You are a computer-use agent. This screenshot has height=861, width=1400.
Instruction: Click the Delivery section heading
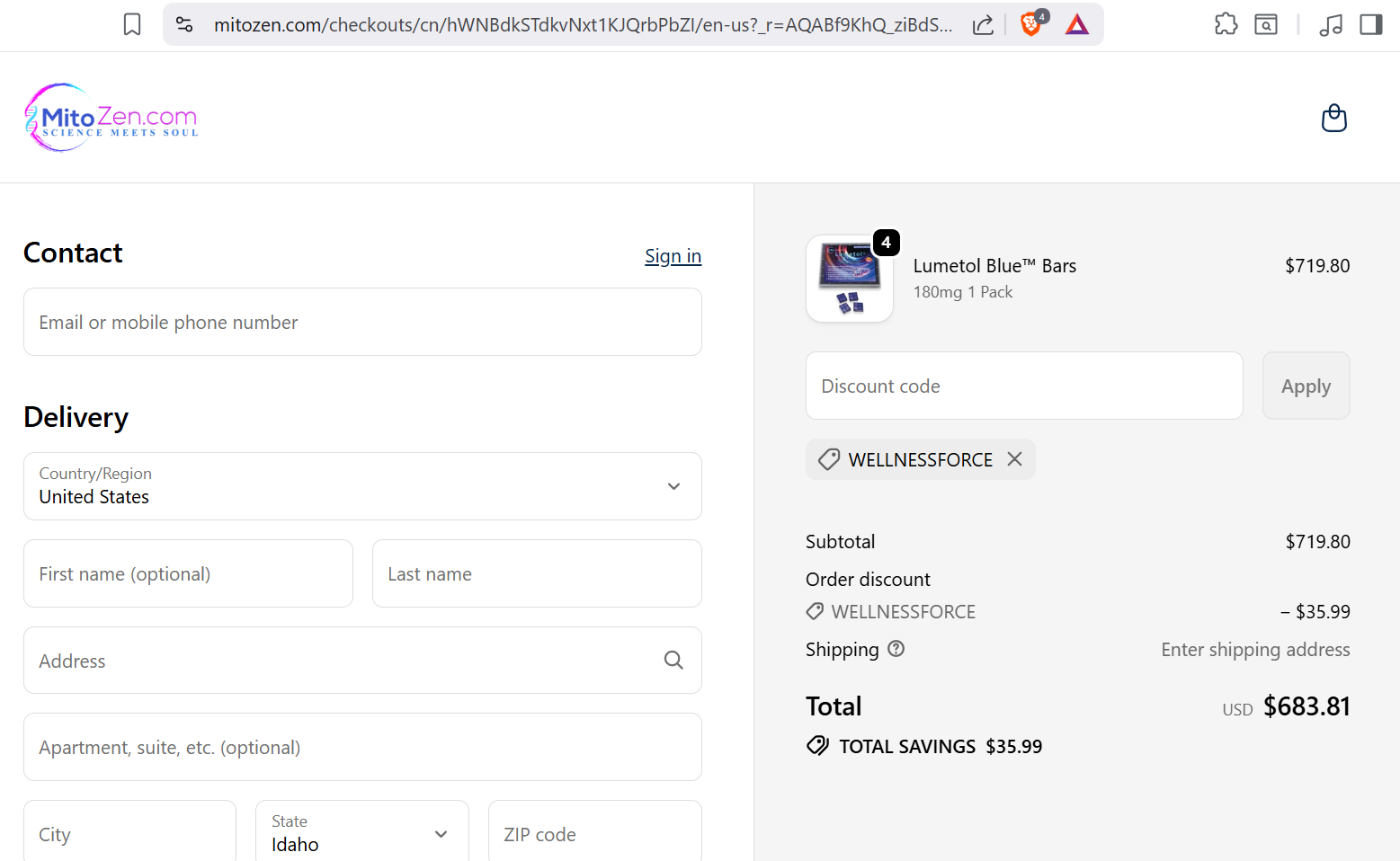(x=76, y=417)
